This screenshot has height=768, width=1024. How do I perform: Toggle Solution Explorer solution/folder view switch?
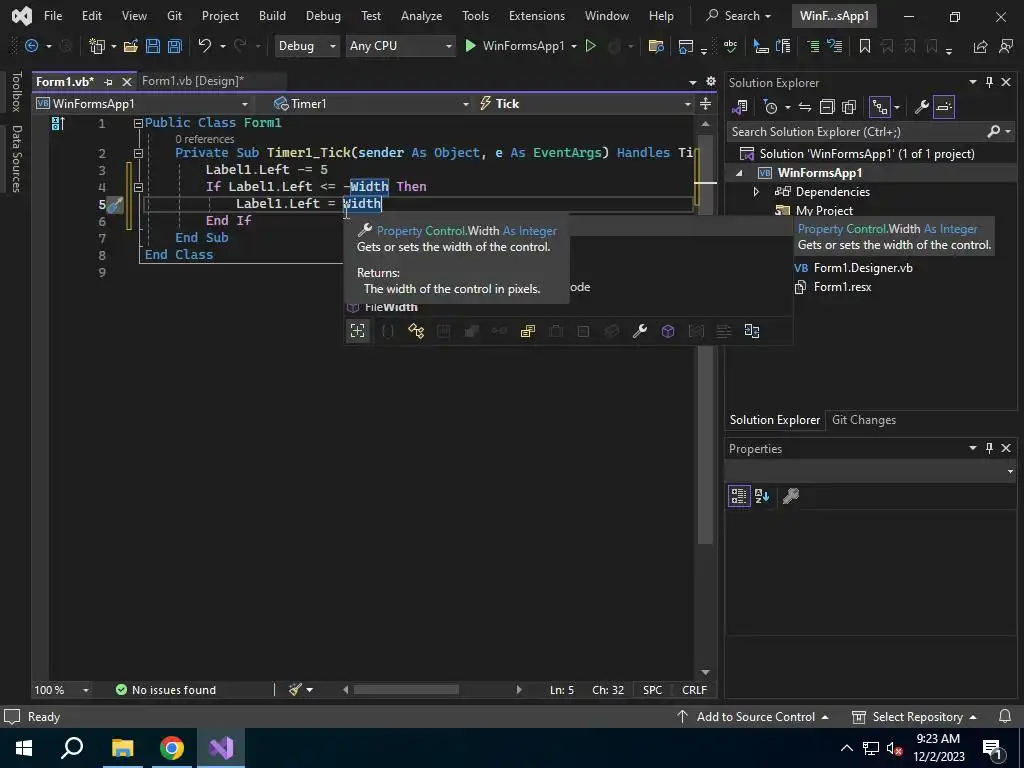(x=740, y=107)
